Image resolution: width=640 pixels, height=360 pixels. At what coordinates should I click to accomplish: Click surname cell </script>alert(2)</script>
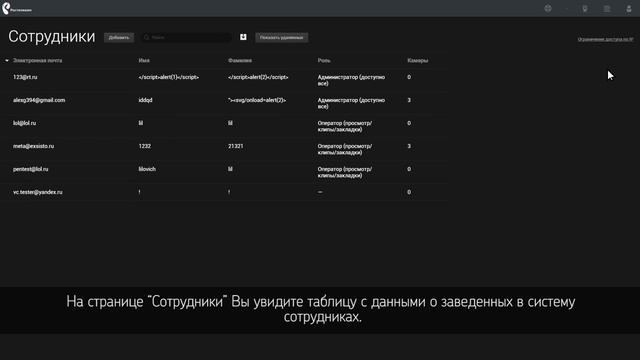pos(258,77)
